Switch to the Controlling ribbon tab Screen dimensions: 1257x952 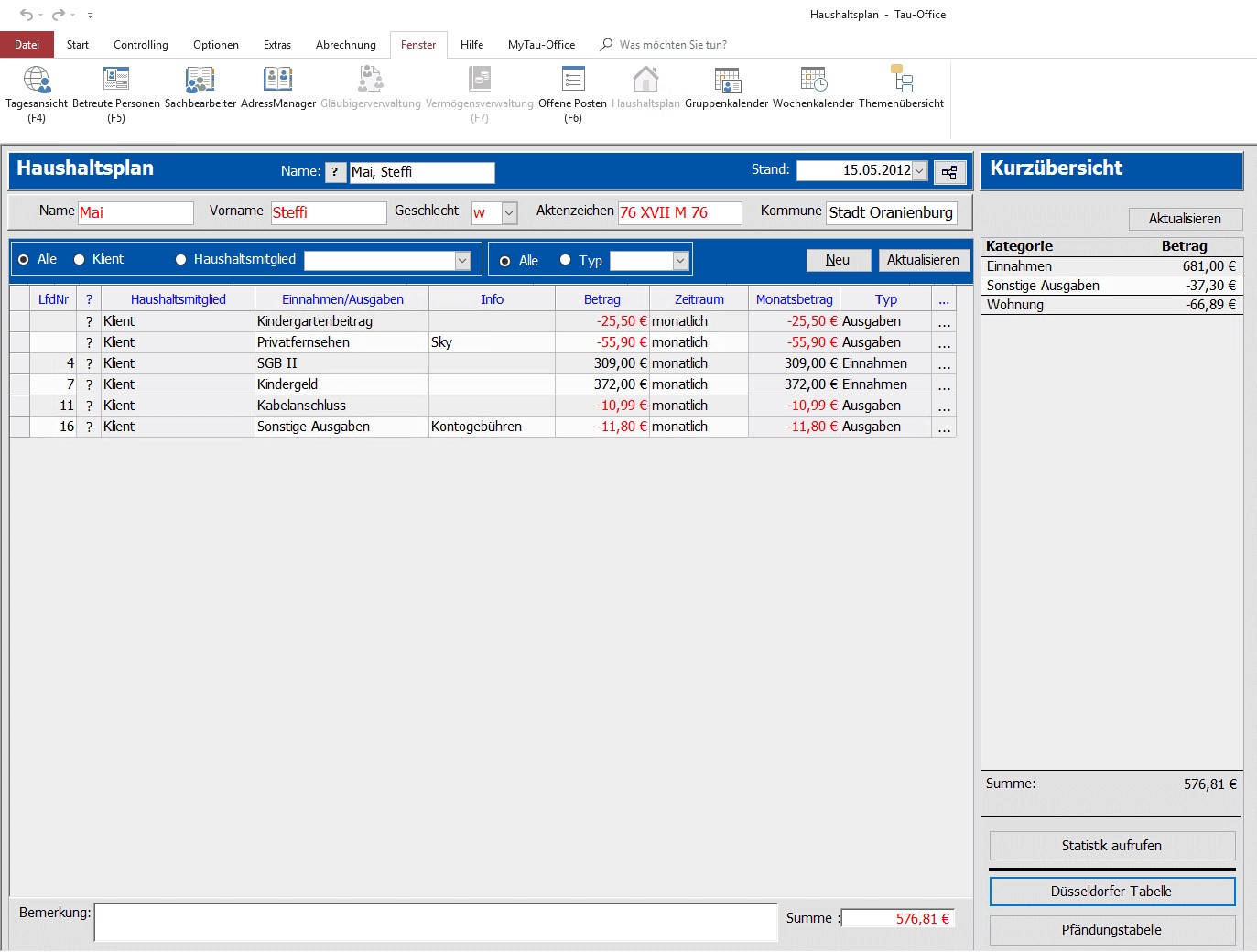coord(140,45)
